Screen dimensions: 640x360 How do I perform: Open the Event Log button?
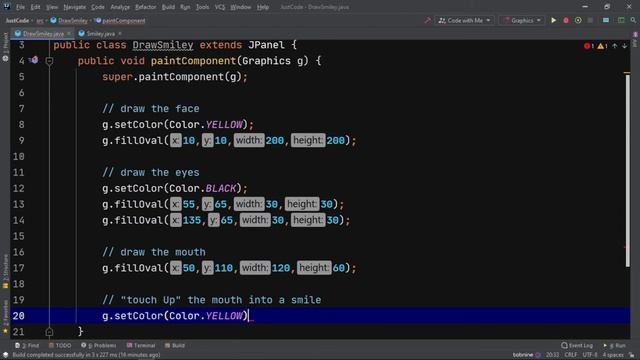[x=577, y=345]
